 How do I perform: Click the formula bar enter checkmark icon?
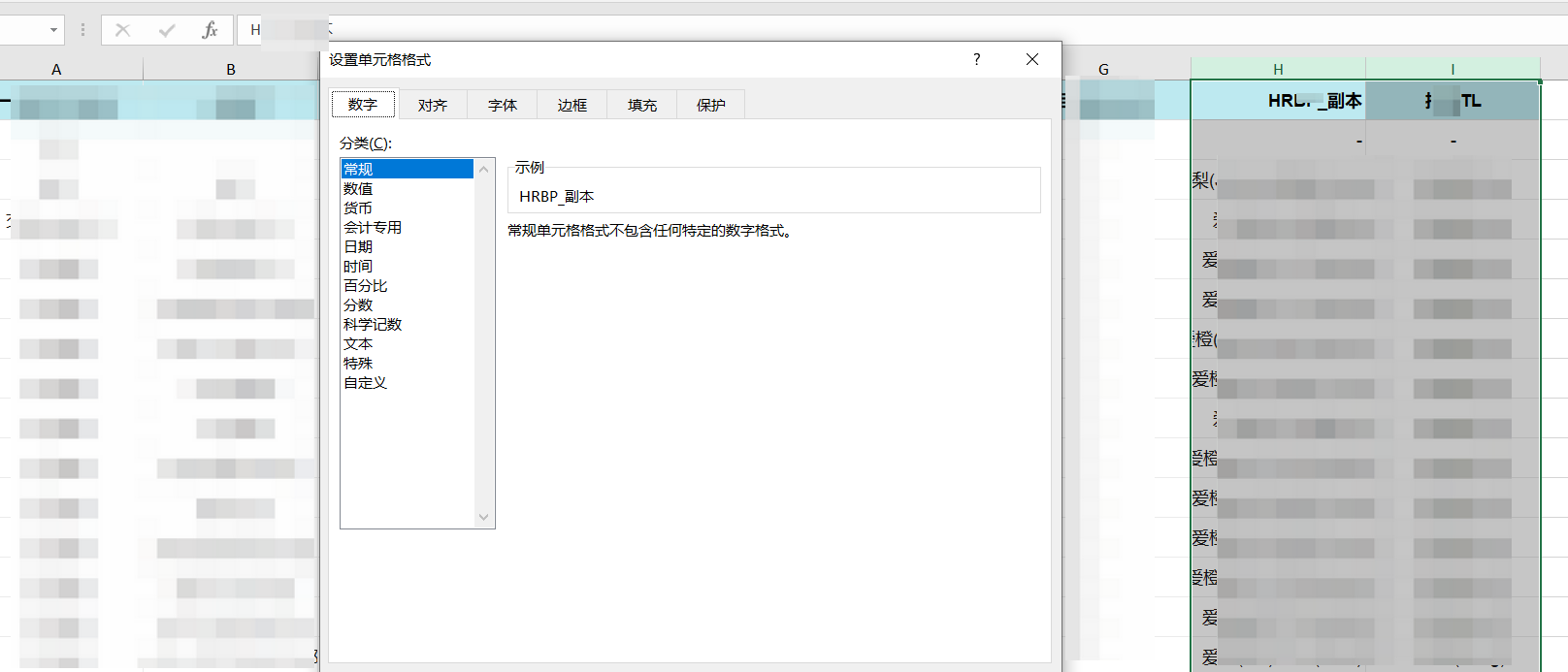click(167, 30)
